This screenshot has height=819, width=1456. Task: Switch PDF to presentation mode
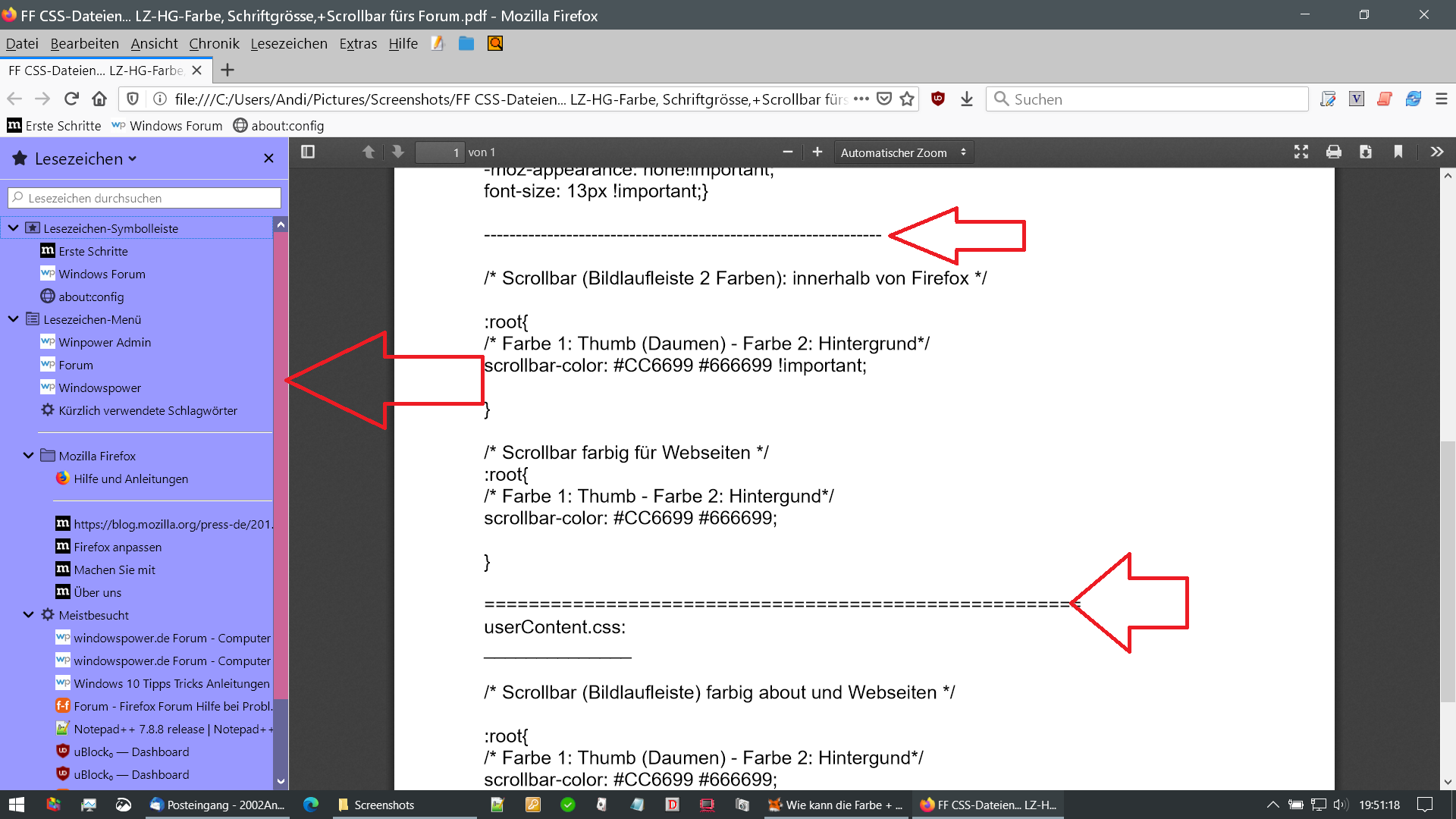tap(1301, 152)
